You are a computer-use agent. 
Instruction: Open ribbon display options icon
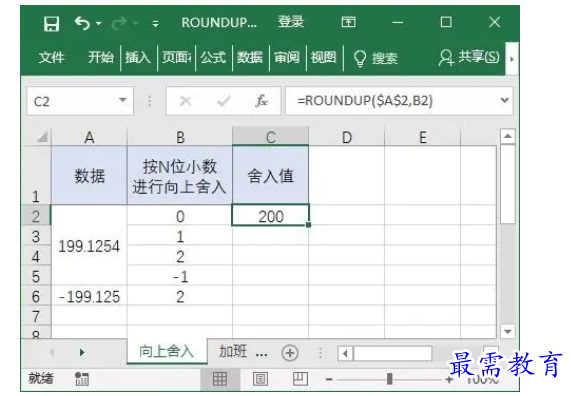click(x=348, y=22)
